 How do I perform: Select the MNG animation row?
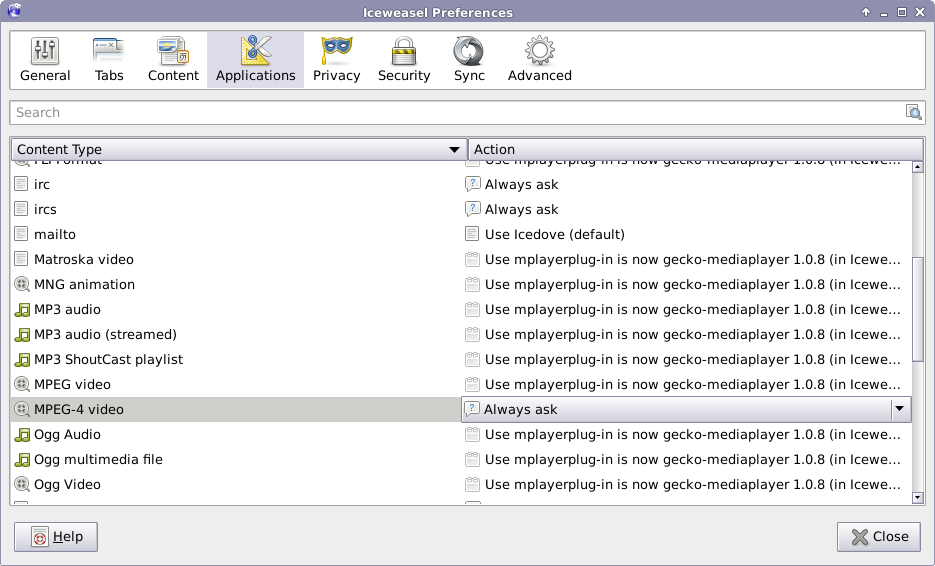click(461, 284)
